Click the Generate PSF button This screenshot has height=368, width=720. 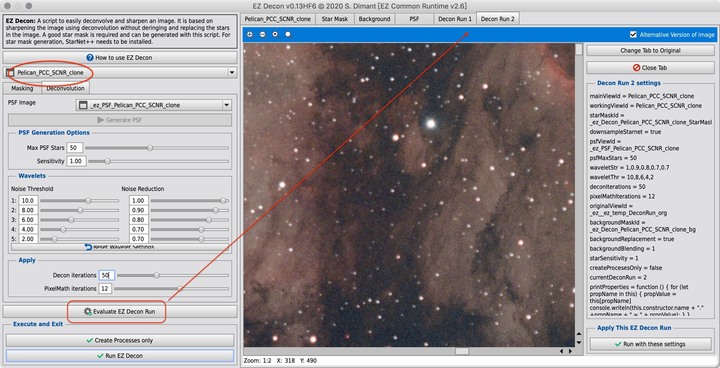pyautogui.click(x=119, y=120)
